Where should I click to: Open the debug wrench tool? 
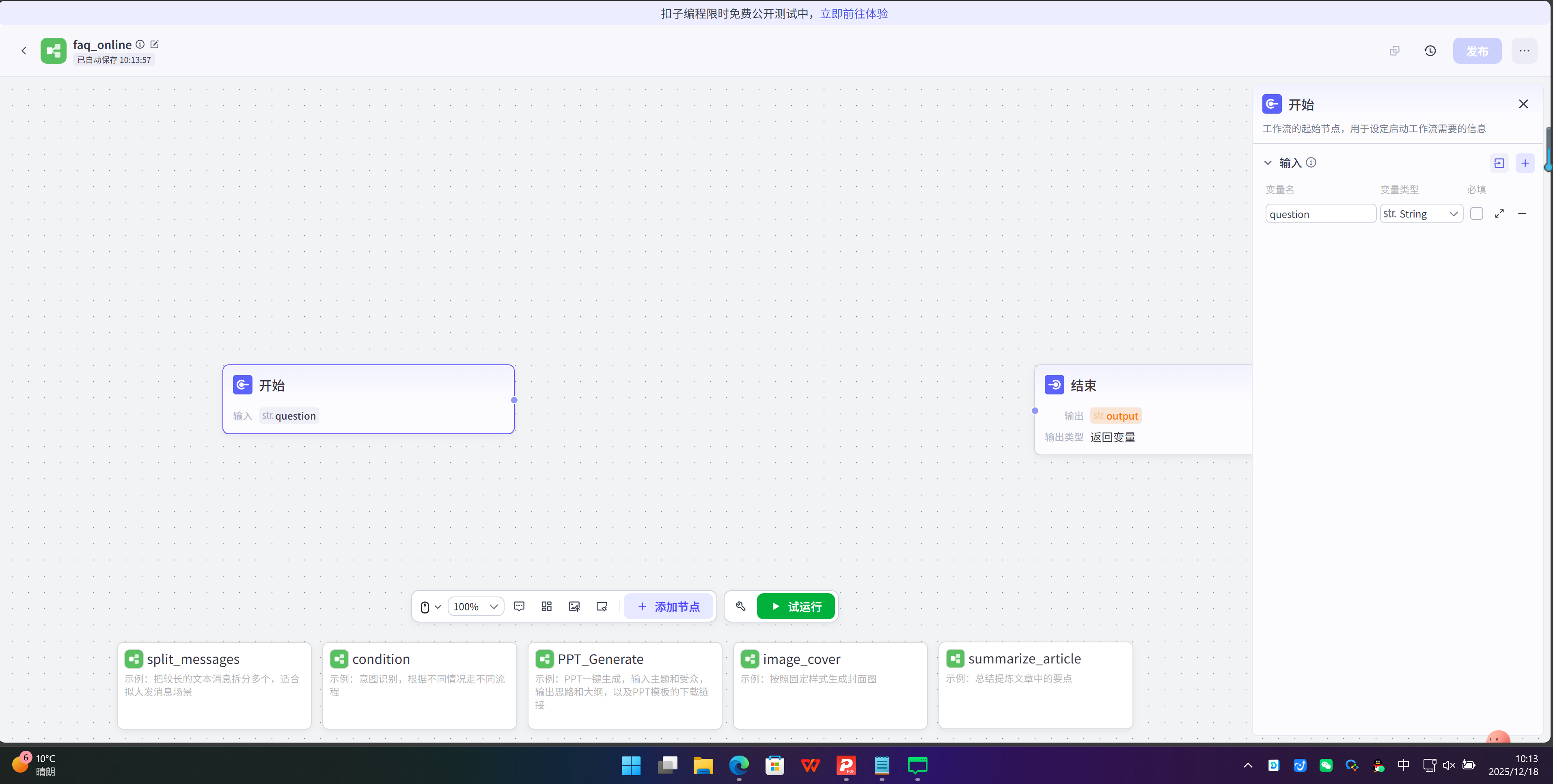(740, 606)
